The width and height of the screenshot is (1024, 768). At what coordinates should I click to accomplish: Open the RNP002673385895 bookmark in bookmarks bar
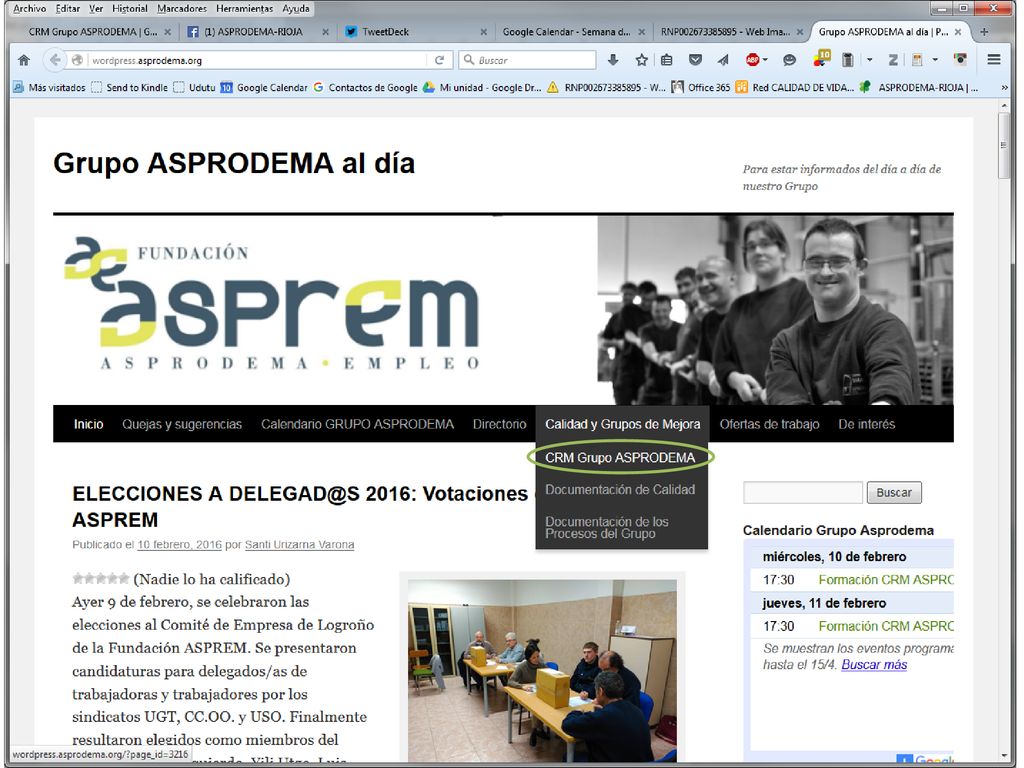pyautogui.click(x=606, y=88)
